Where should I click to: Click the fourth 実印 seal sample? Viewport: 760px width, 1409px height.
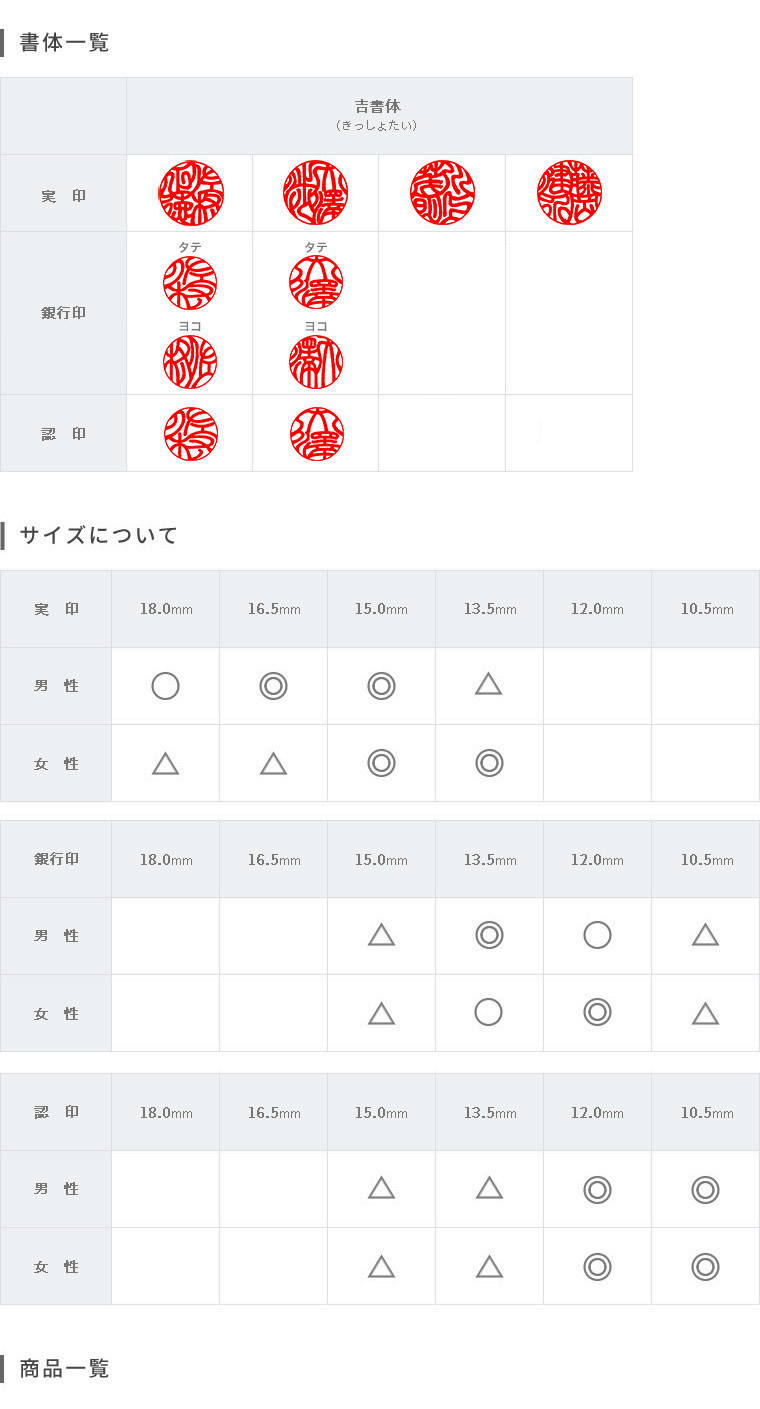click(569, 193)
